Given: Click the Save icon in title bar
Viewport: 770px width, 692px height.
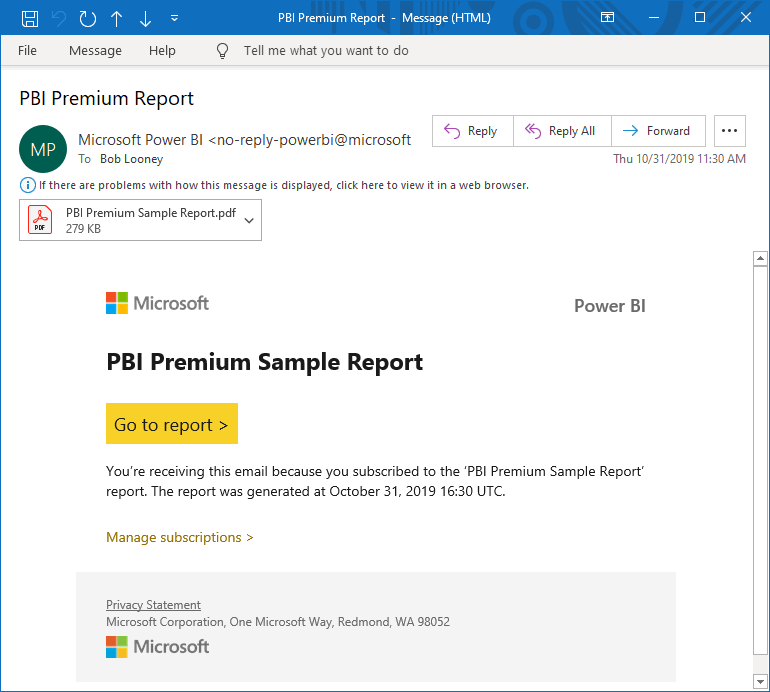Looking at the screenshot, I should point(30,18).
